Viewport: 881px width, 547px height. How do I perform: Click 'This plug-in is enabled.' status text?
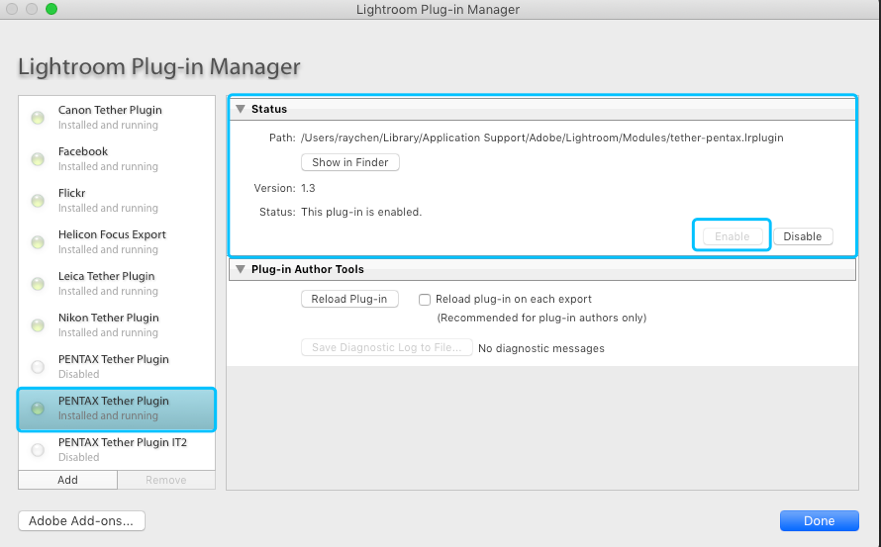click(x=361, y=212)
